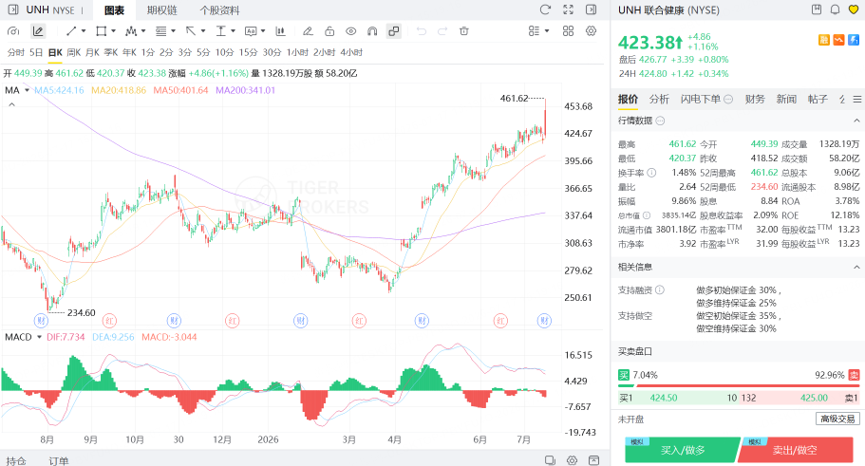Select the comment note box tool
The width and height of the screenshot is (865, 466).
click(251, 31)
